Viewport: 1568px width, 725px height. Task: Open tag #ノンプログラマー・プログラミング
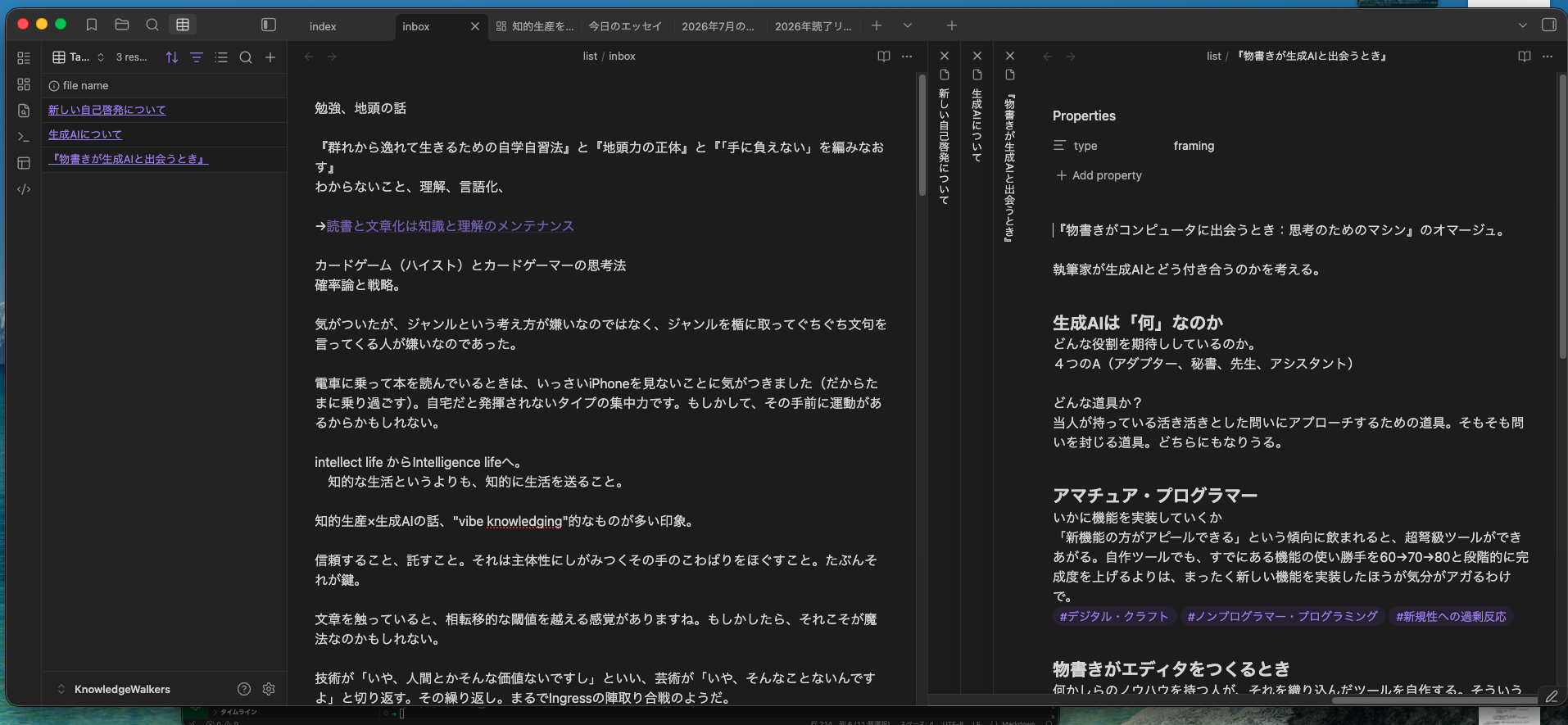point(1283,617)
